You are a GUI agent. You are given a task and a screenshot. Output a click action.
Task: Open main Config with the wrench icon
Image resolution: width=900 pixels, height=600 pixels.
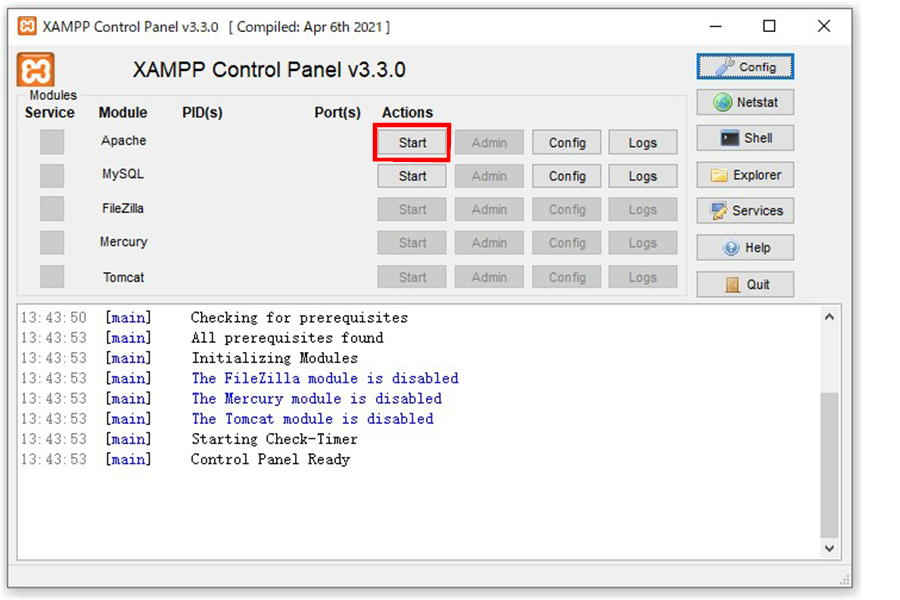point(745,67)
